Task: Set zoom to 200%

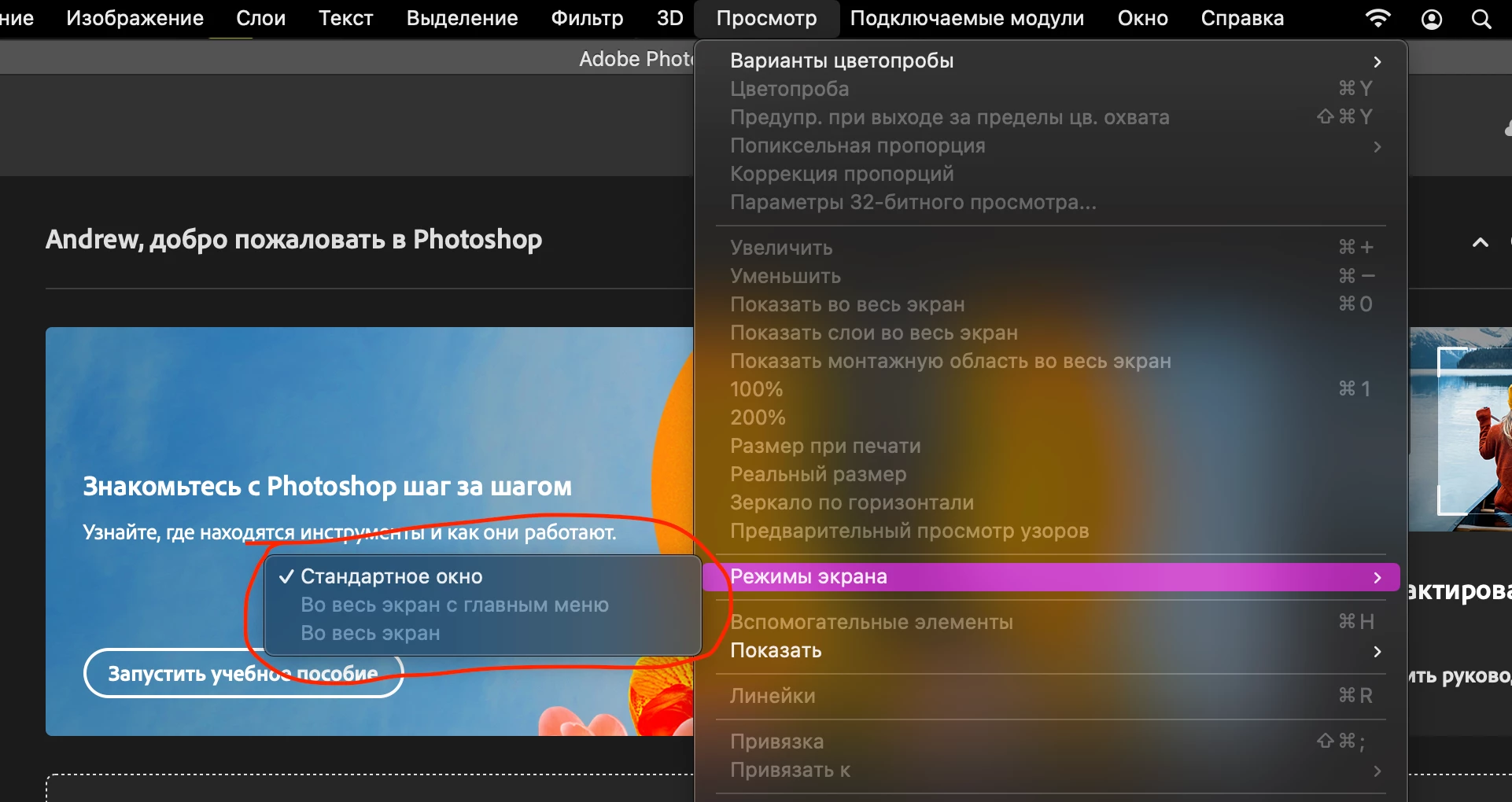Action: click(x=1050, y=418)
